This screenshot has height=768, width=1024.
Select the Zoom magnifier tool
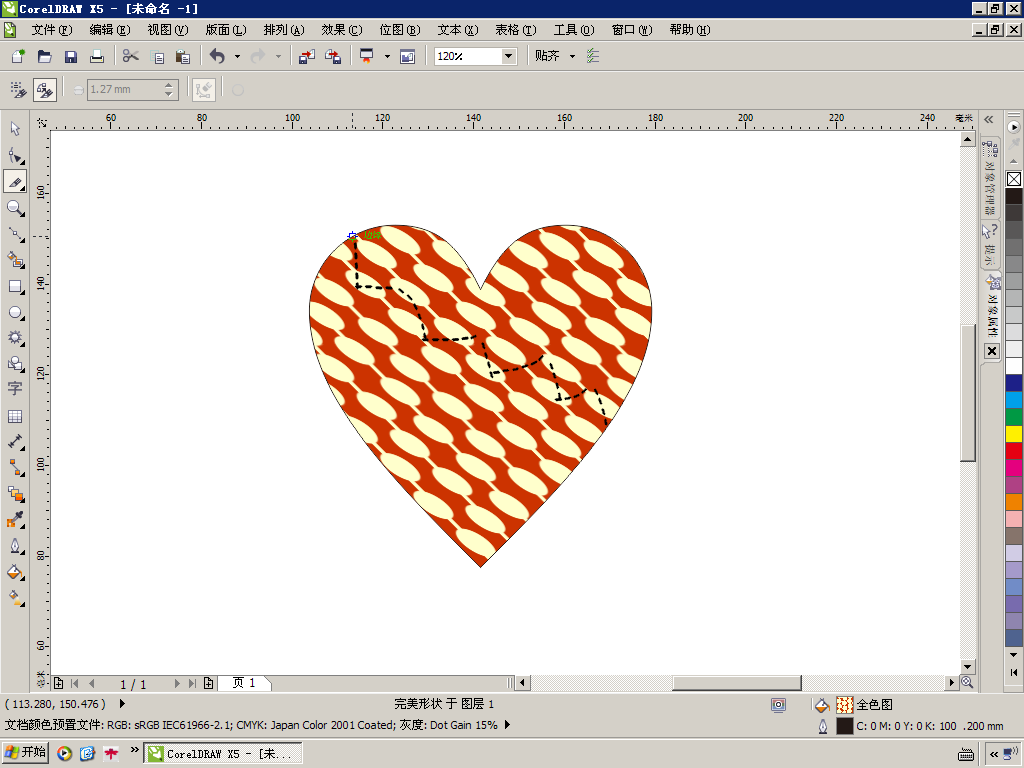[x=15, y=208]
